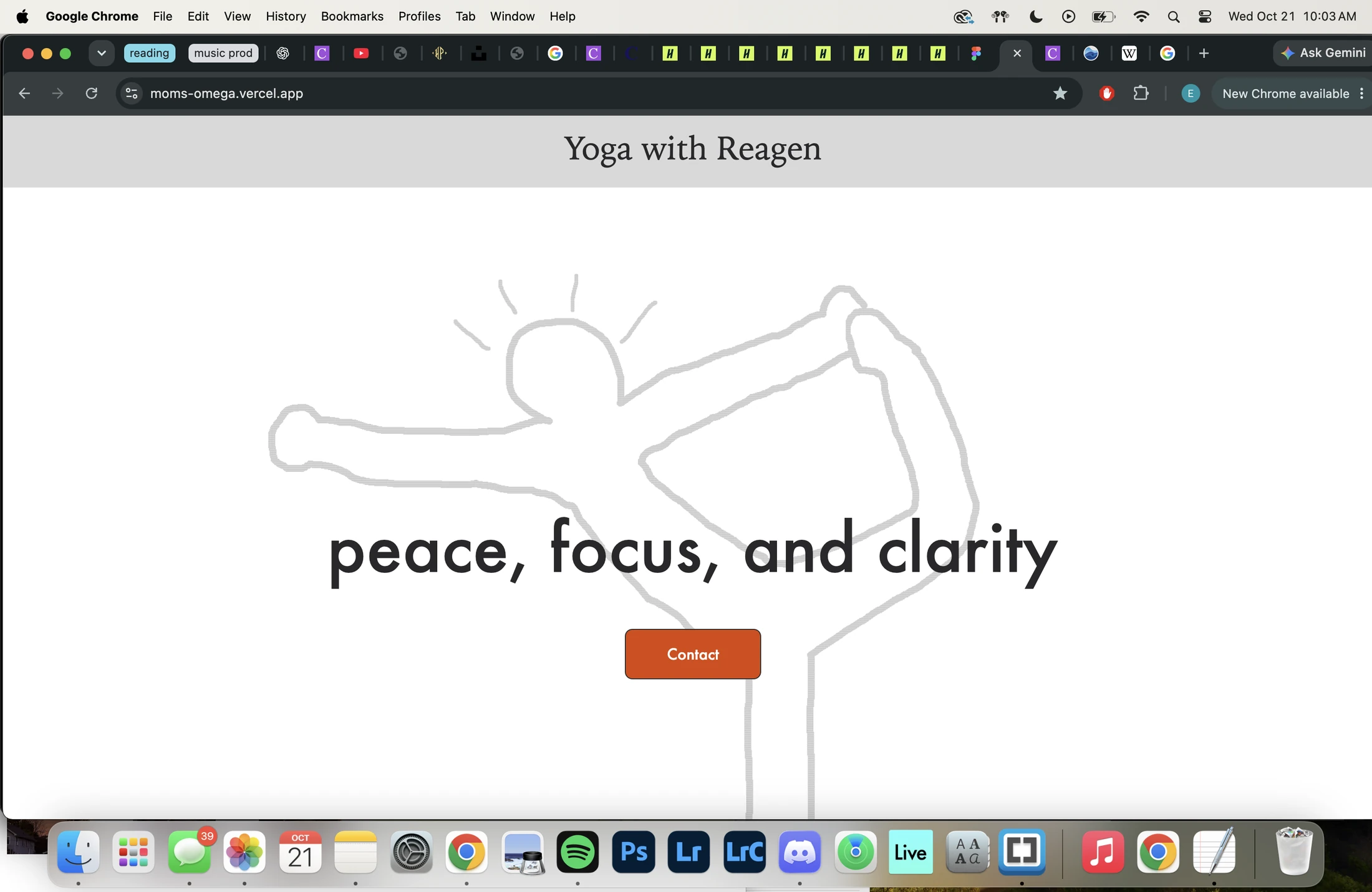1372x892 pixels.
Task: Open the tab search dropdown chevron
Action: (101, 53)
